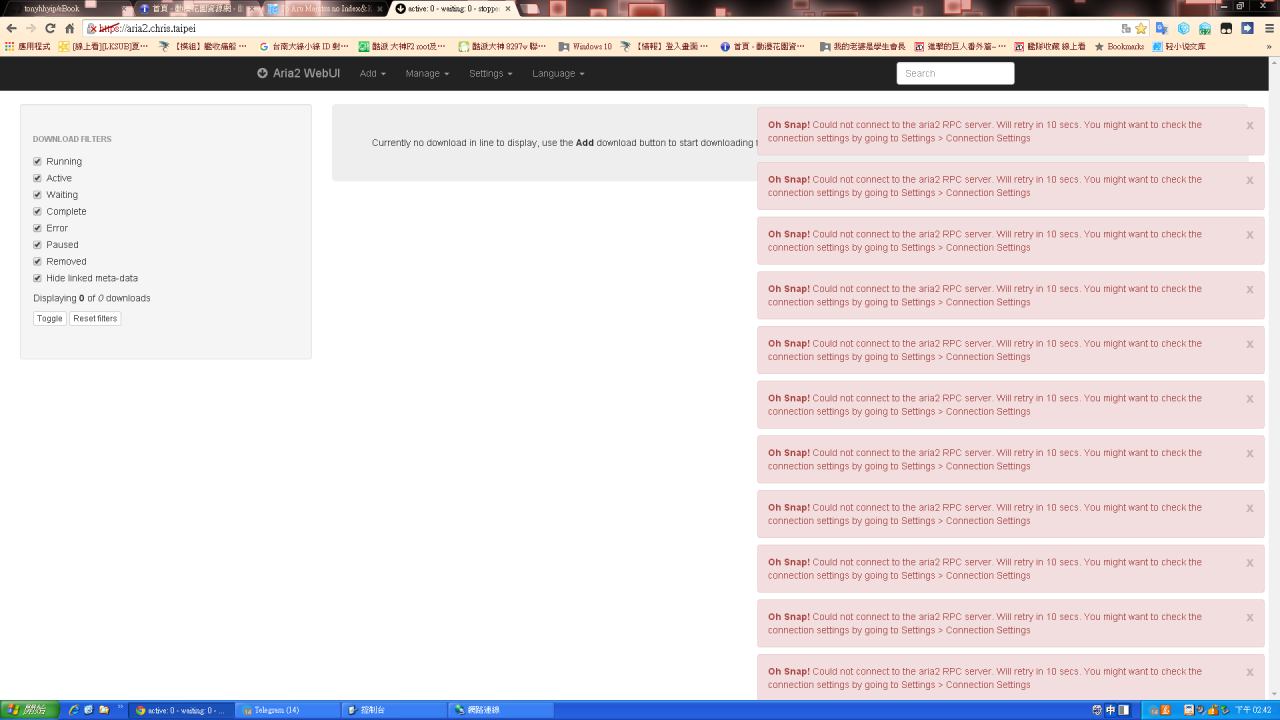This screenshot has height=720, width=1280.
Task: Bookmark this page with the star icon
Action: click(1141, 28)
